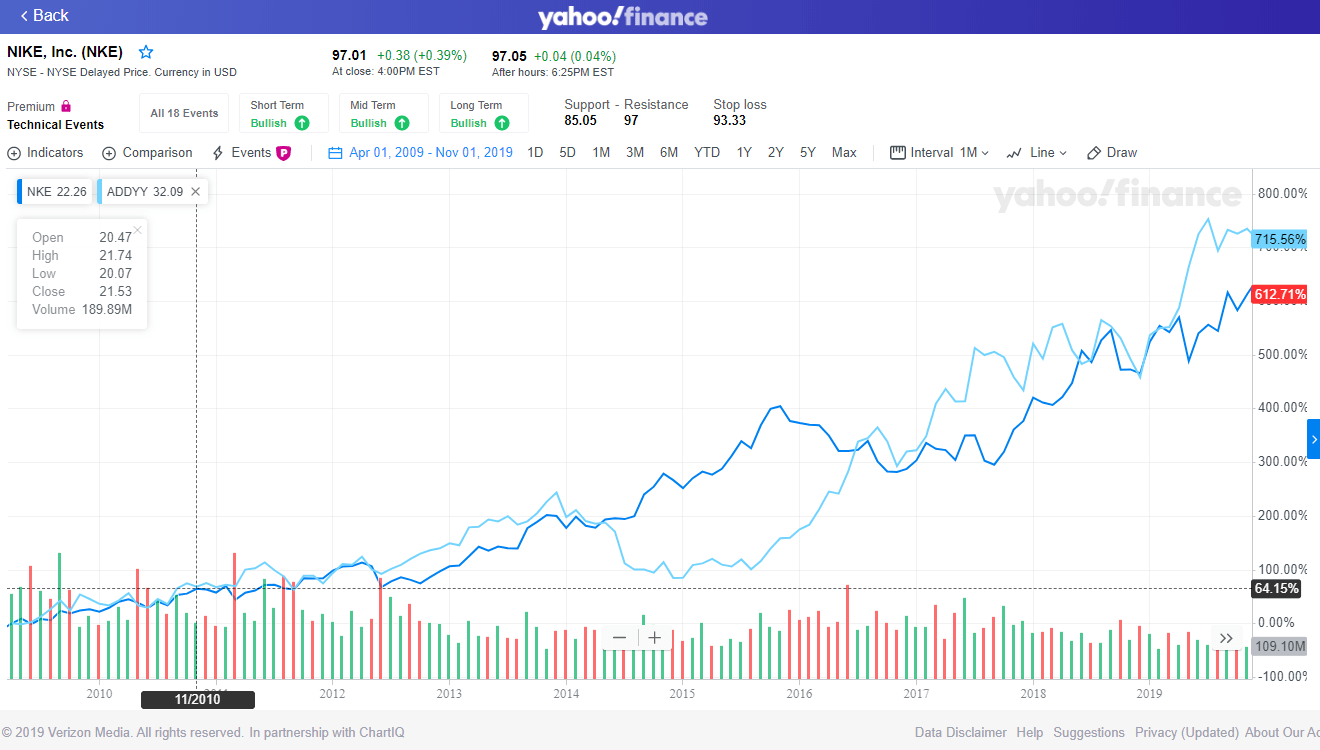Select the 5Y range
This screenshot has width=1320, height=750.
(808, 153)
